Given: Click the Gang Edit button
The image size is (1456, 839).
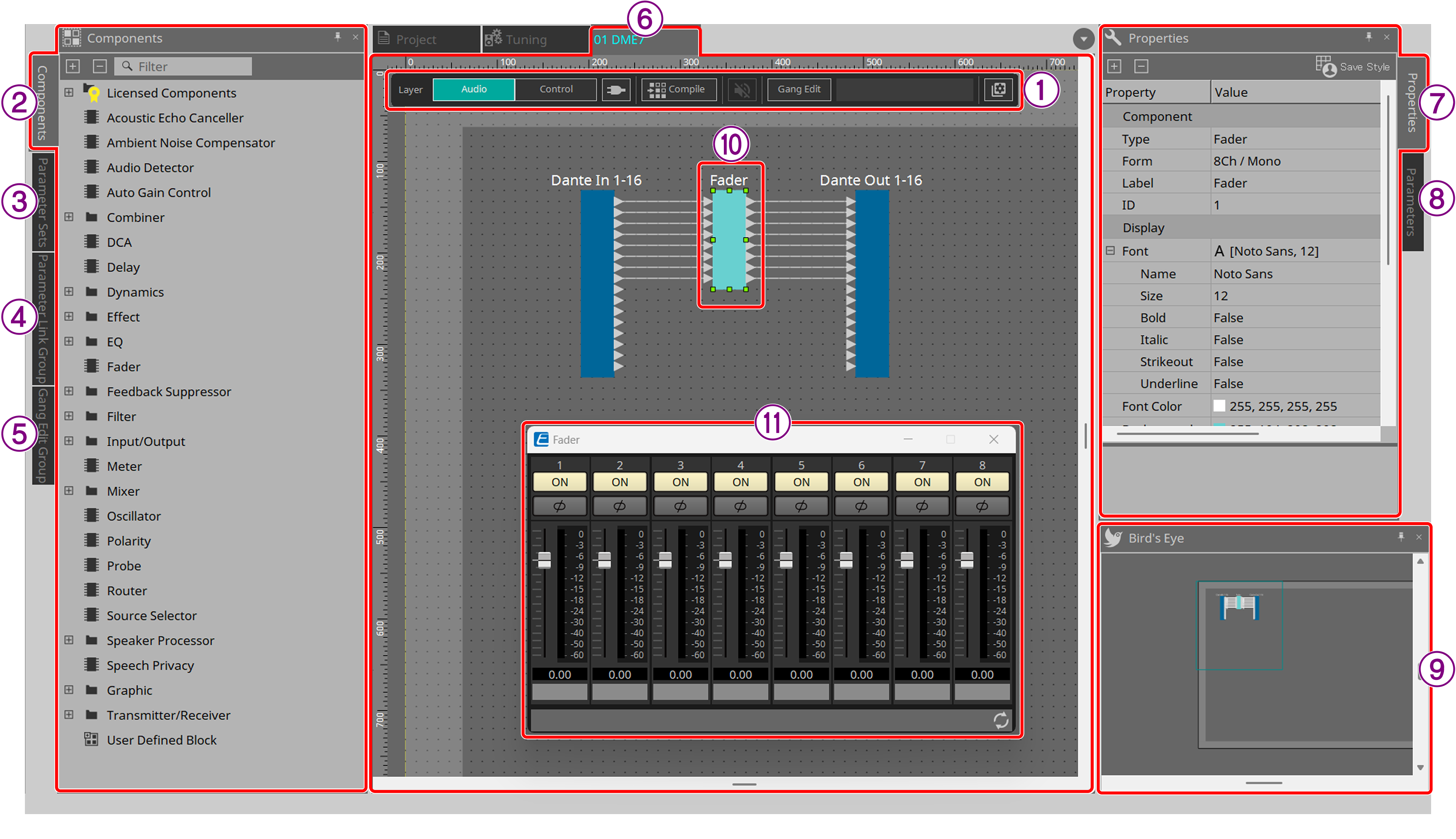Looking at the screenshot, I should click(799, 89).
